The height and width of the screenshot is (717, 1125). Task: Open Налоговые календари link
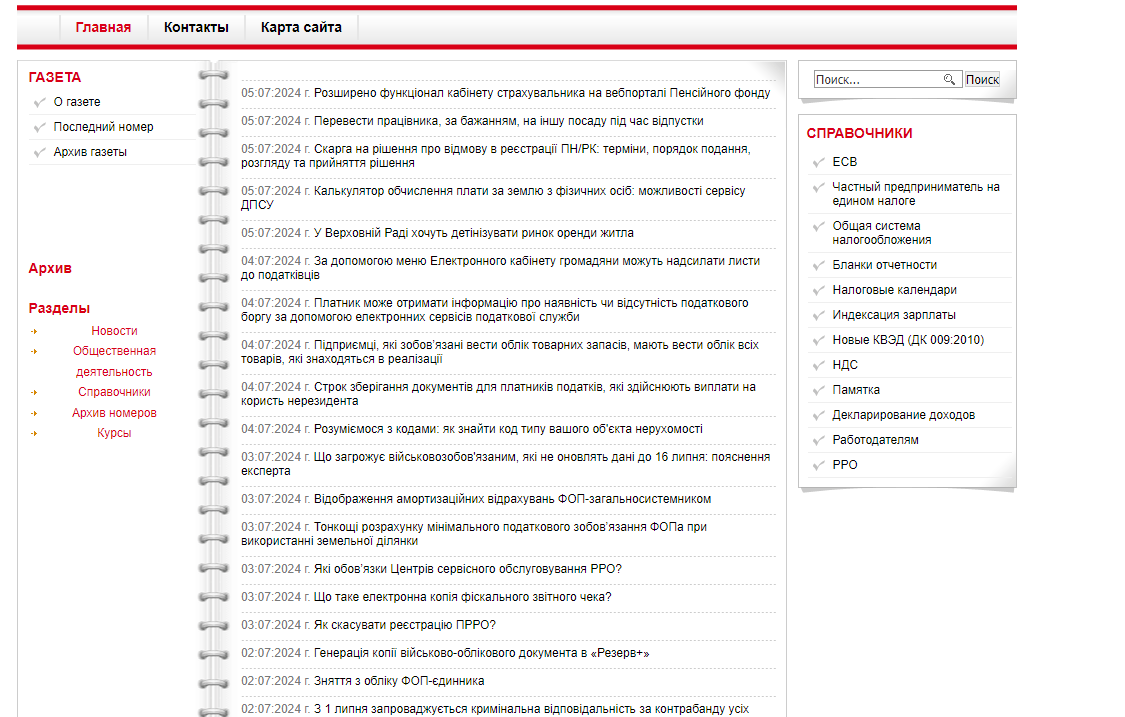(894, 290)
